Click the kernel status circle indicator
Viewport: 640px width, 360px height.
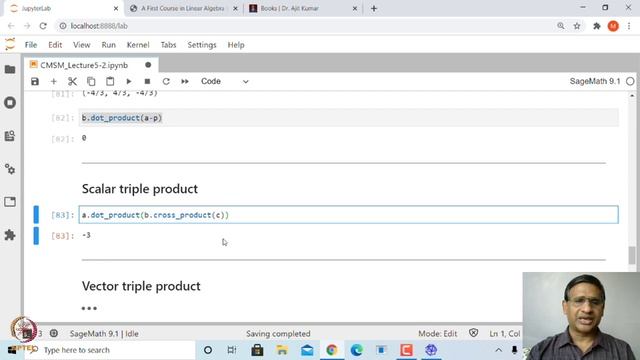tap(630, 81)
